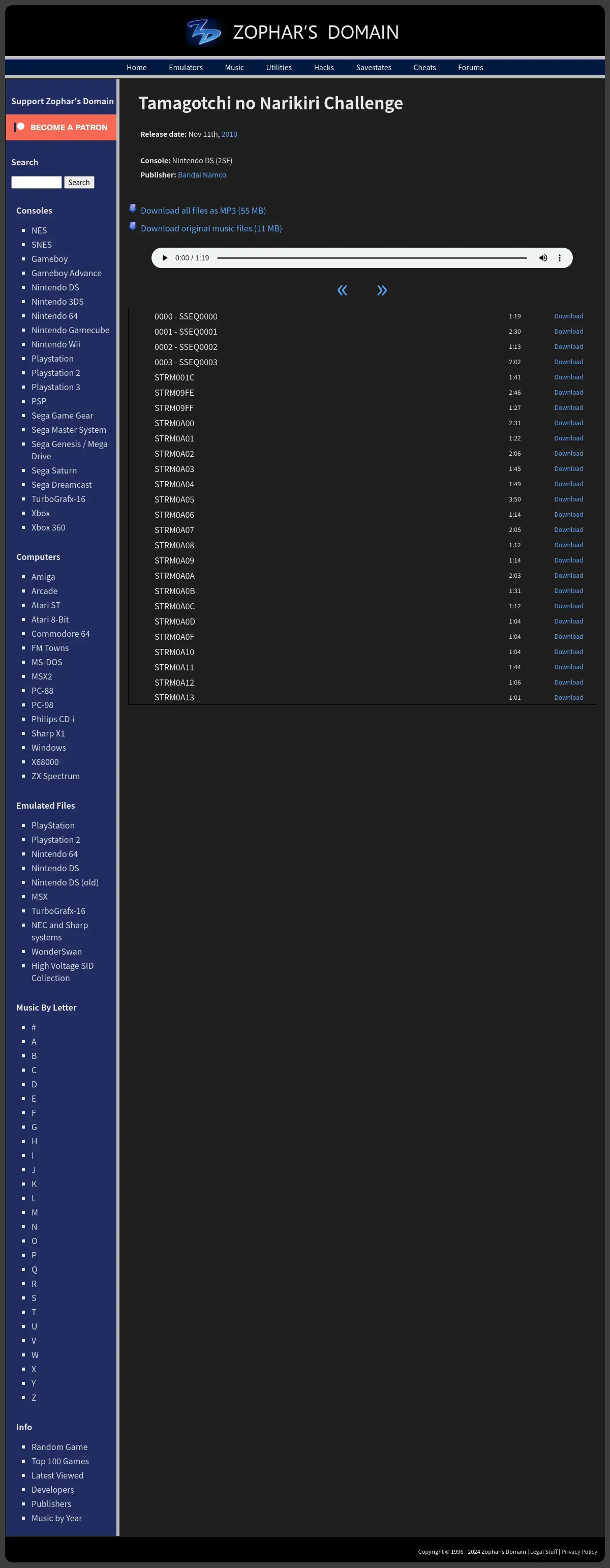Open Top 100 Games link

[x=60, y=1462]
